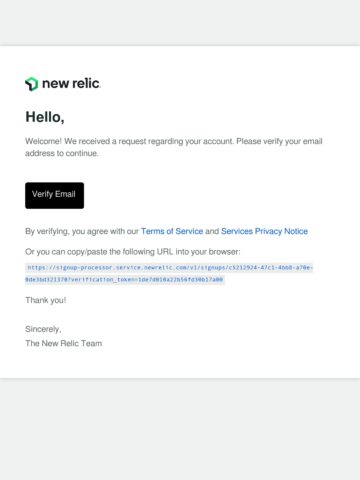Click the gray footer area below the email
Screen dimensions: 360x480
pos(180,429)
